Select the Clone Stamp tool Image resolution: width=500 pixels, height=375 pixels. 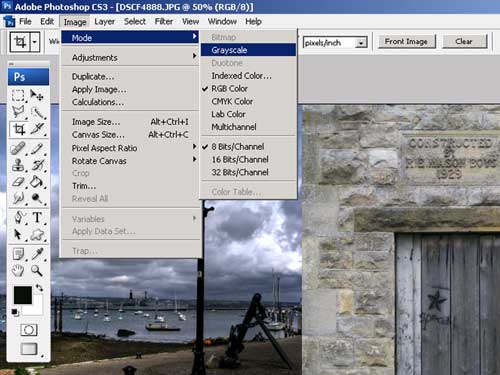pyautogui.click(x=18, y=165)
